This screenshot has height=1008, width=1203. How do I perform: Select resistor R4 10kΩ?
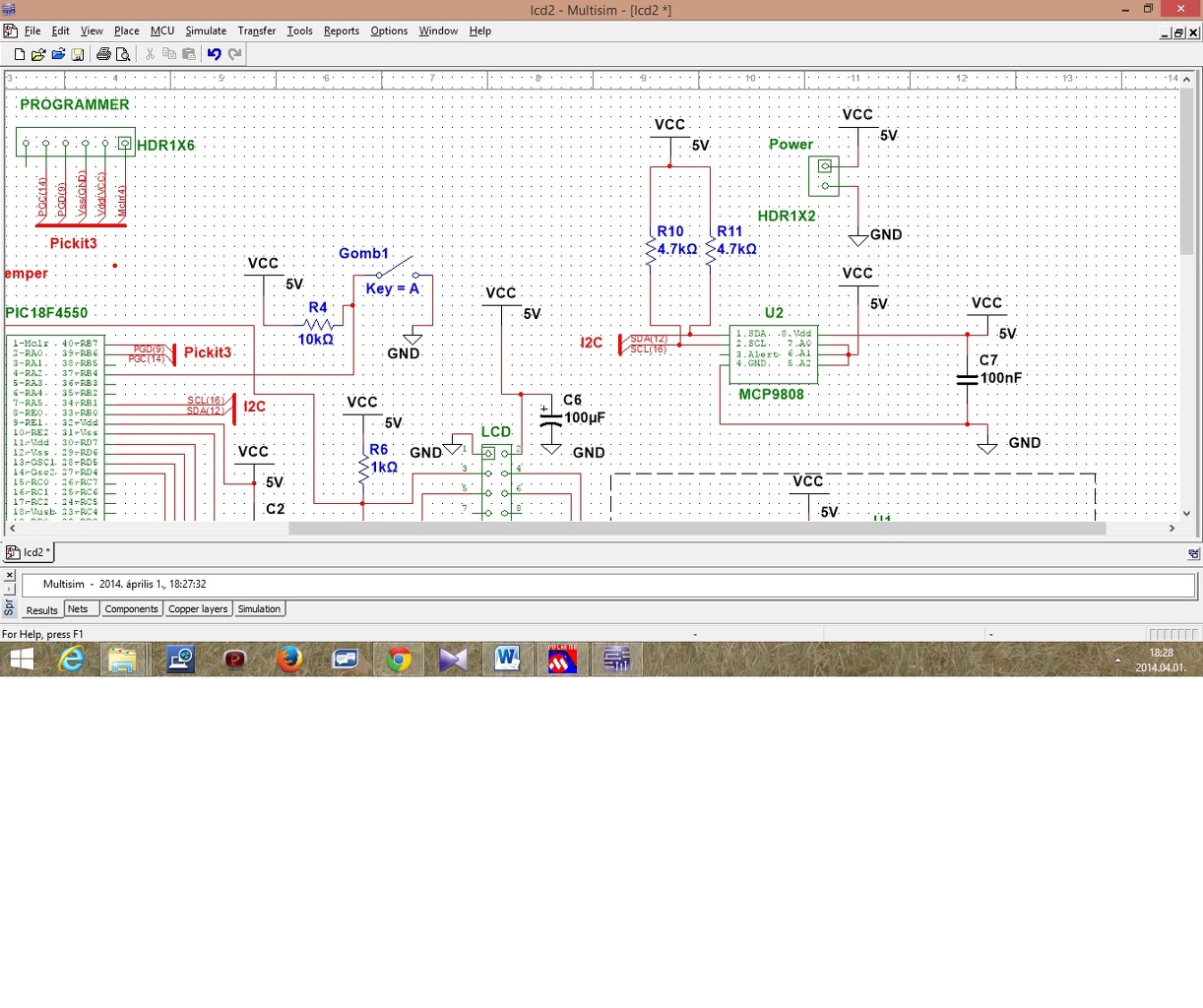(x=317, y=324)
